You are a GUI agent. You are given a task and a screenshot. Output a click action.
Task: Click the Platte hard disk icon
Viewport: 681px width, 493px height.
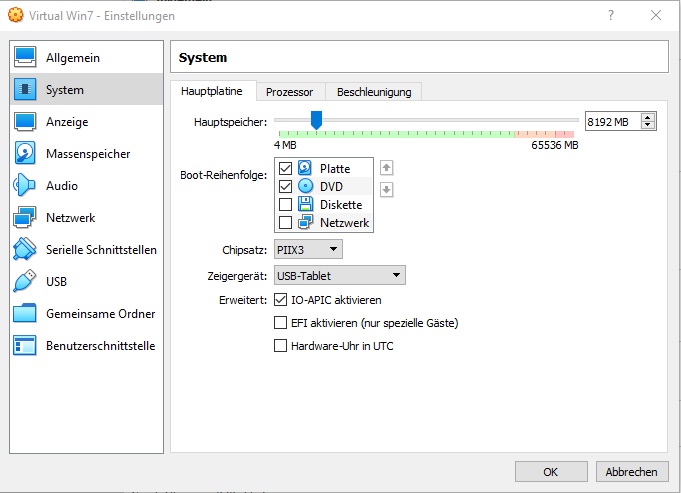coord(305,168)
